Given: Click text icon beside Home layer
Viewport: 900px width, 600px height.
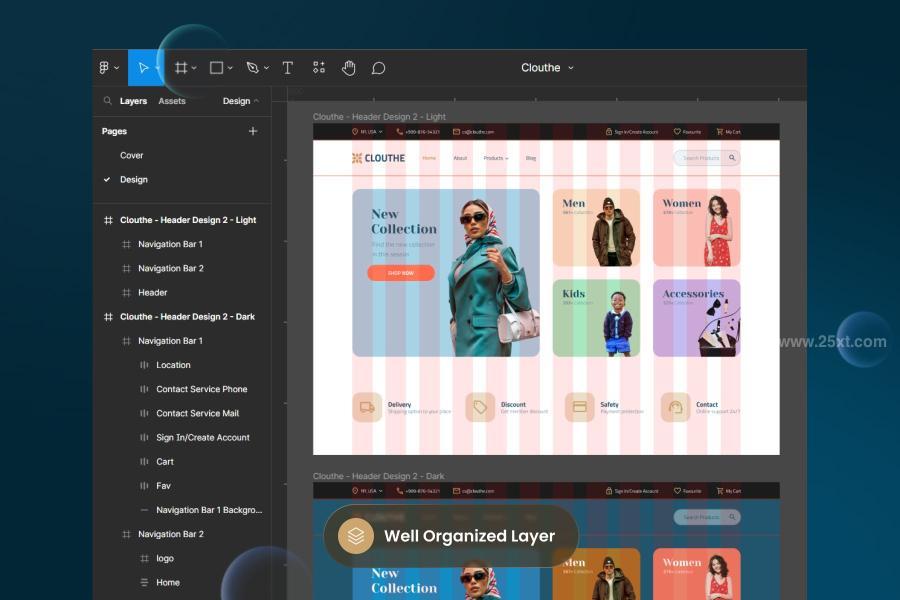Looking at the screenshot, I should (144, 582).
